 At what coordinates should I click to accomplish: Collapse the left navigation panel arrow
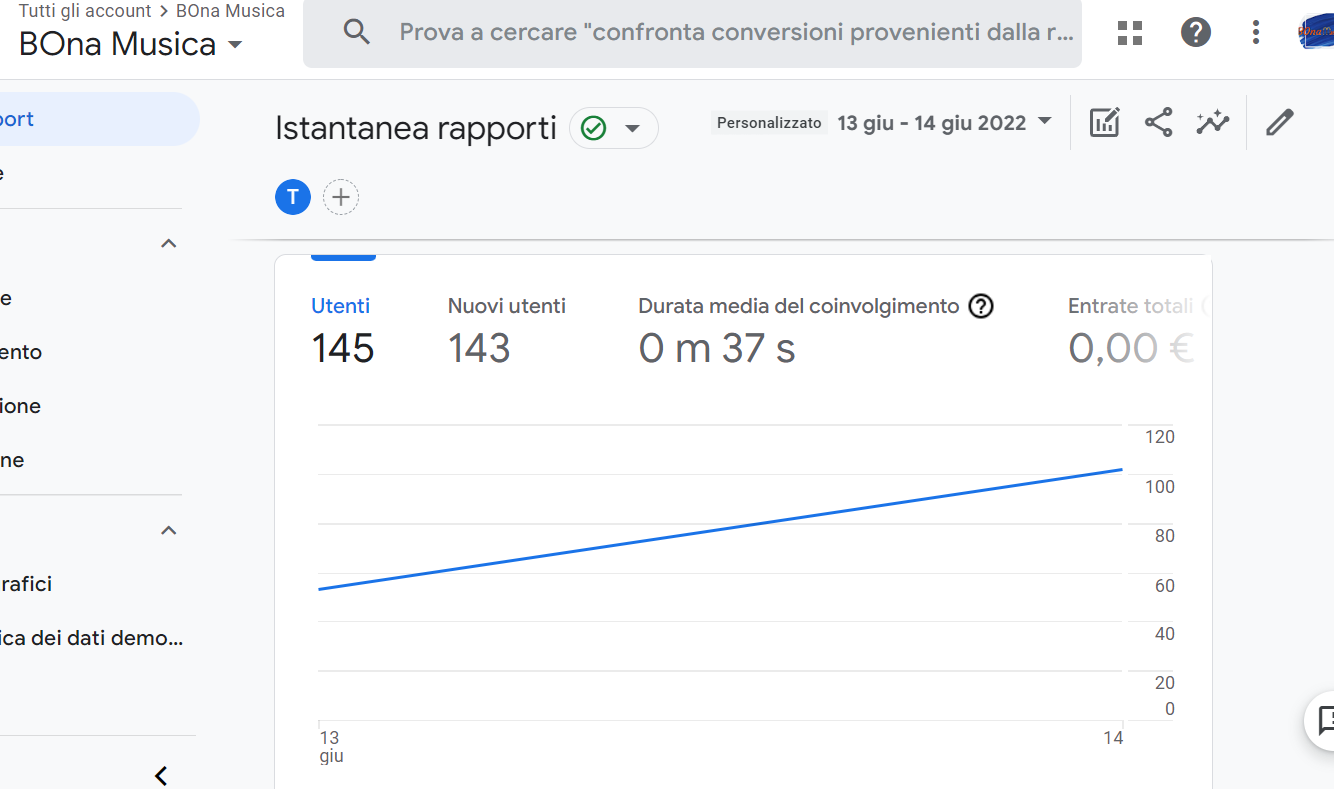pyautogui.click(x=161, y=775)
